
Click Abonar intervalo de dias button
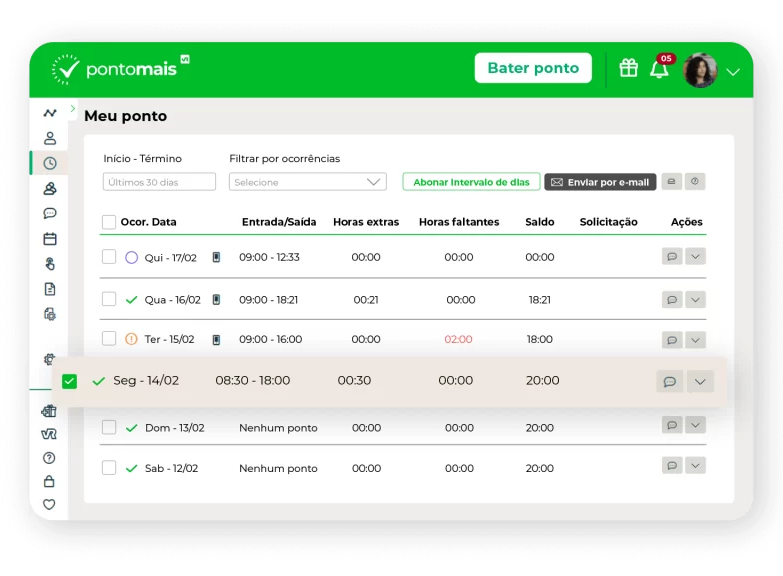pyautogui.click(x=471, y=182)
